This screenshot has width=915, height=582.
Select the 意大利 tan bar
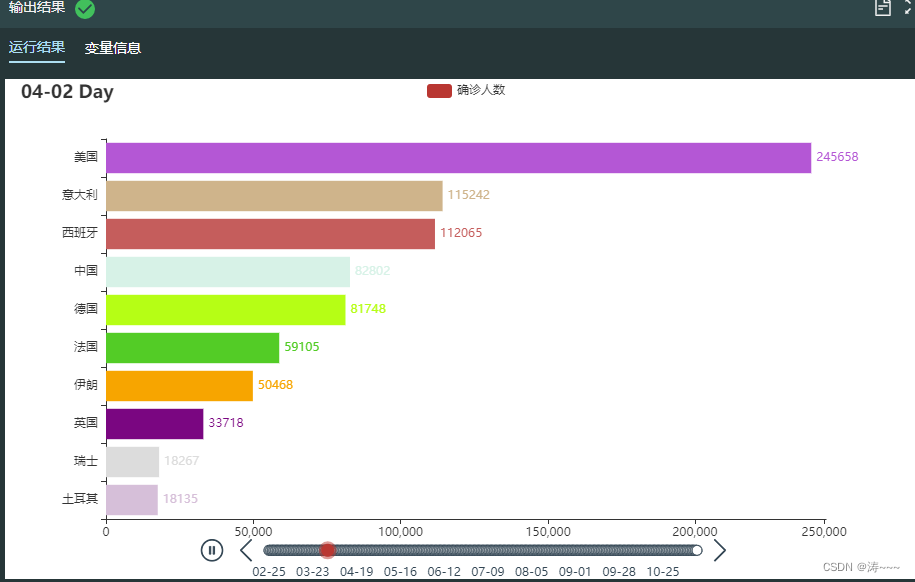point(274,196)
